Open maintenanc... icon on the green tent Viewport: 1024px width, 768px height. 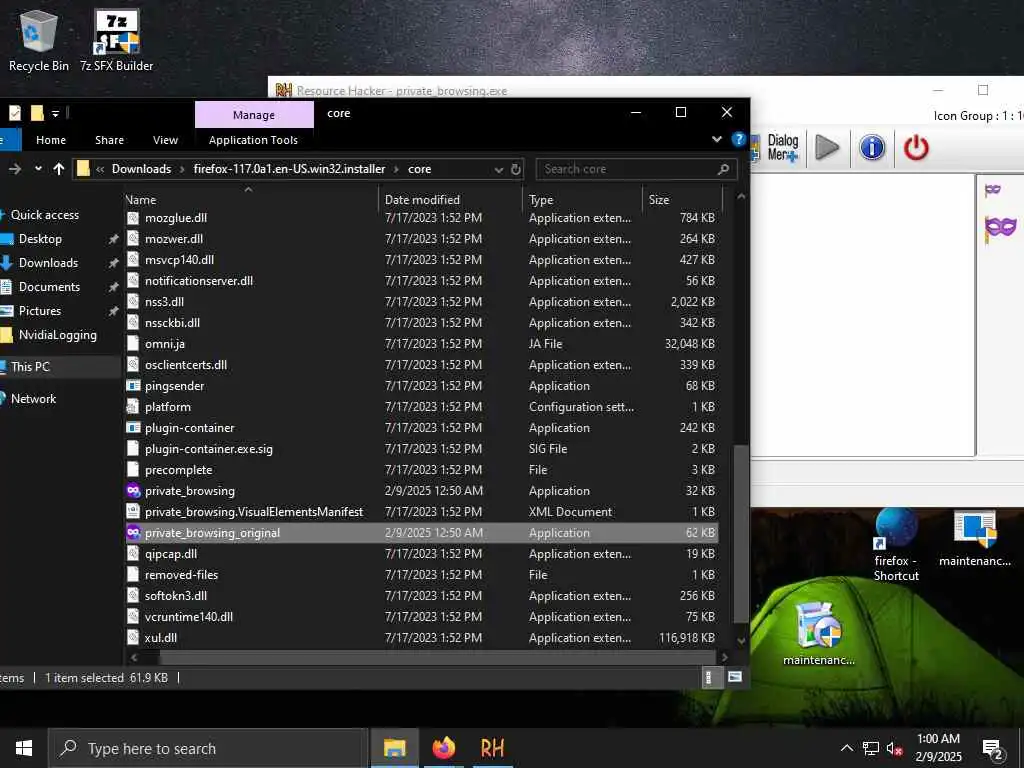coord(819,633)
